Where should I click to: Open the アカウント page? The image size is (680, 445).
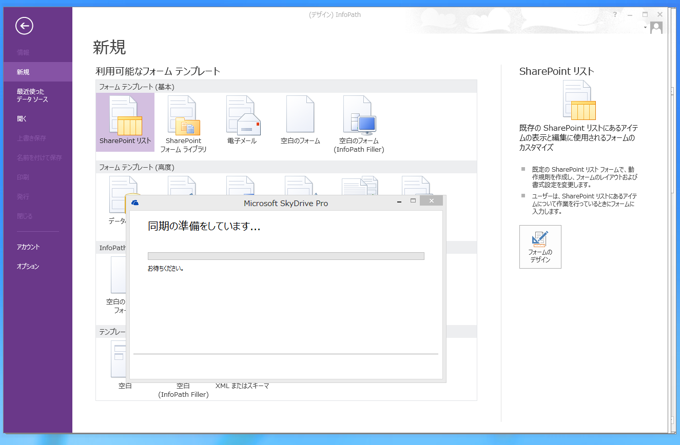(28, 247)
